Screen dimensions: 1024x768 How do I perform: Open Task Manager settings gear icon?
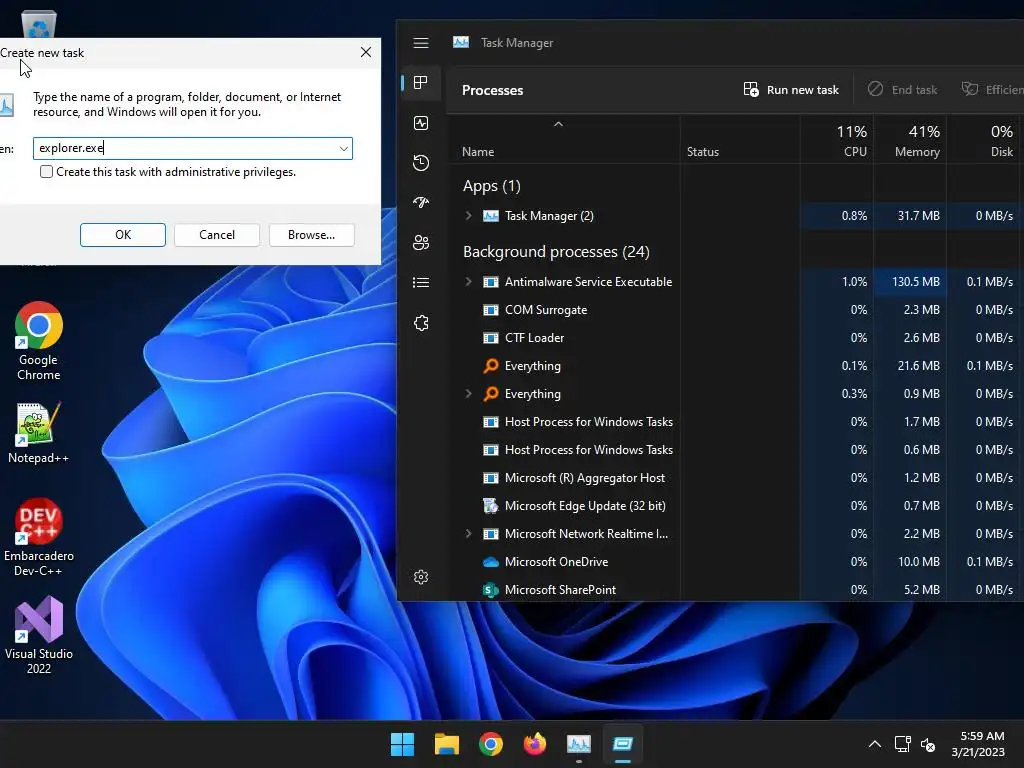tap(421, 577)
